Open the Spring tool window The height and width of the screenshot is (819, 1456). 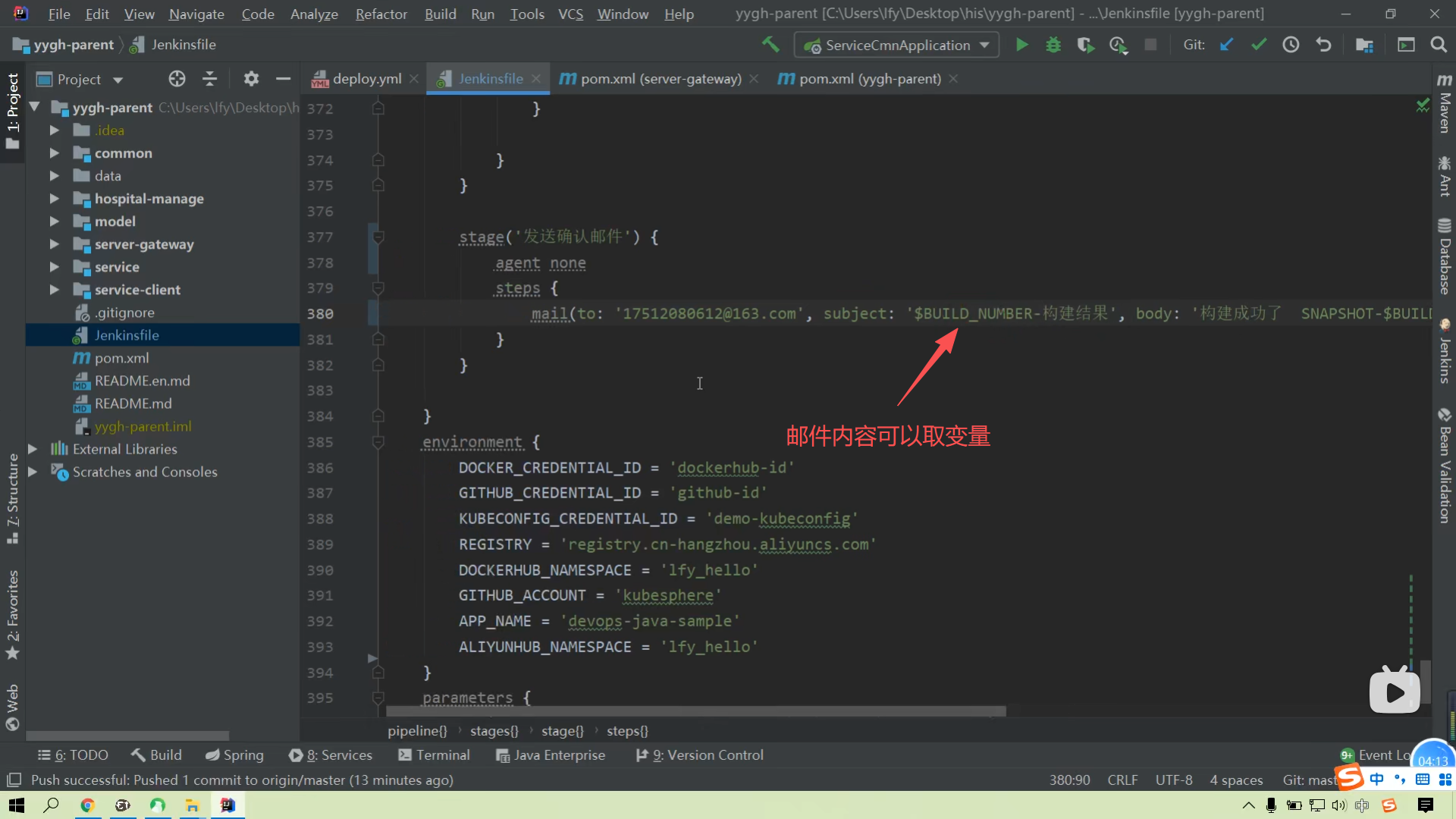pos(234,755)
